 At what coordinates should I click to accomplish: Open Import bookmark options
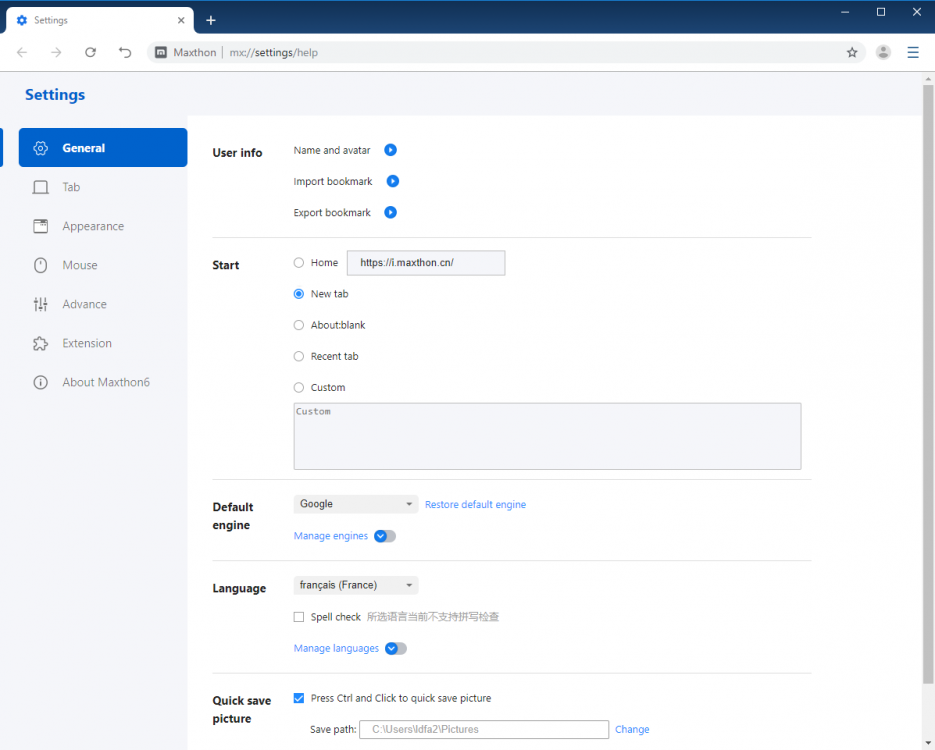point(392,181)
